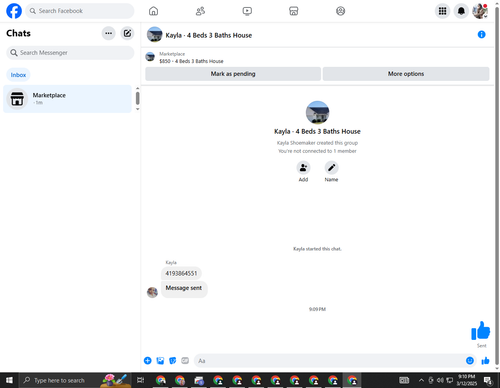The width and height of the screenshot is (500, 388).
Task: Choose a GIF with the GIF icon
Action: (x=185, y=360)
